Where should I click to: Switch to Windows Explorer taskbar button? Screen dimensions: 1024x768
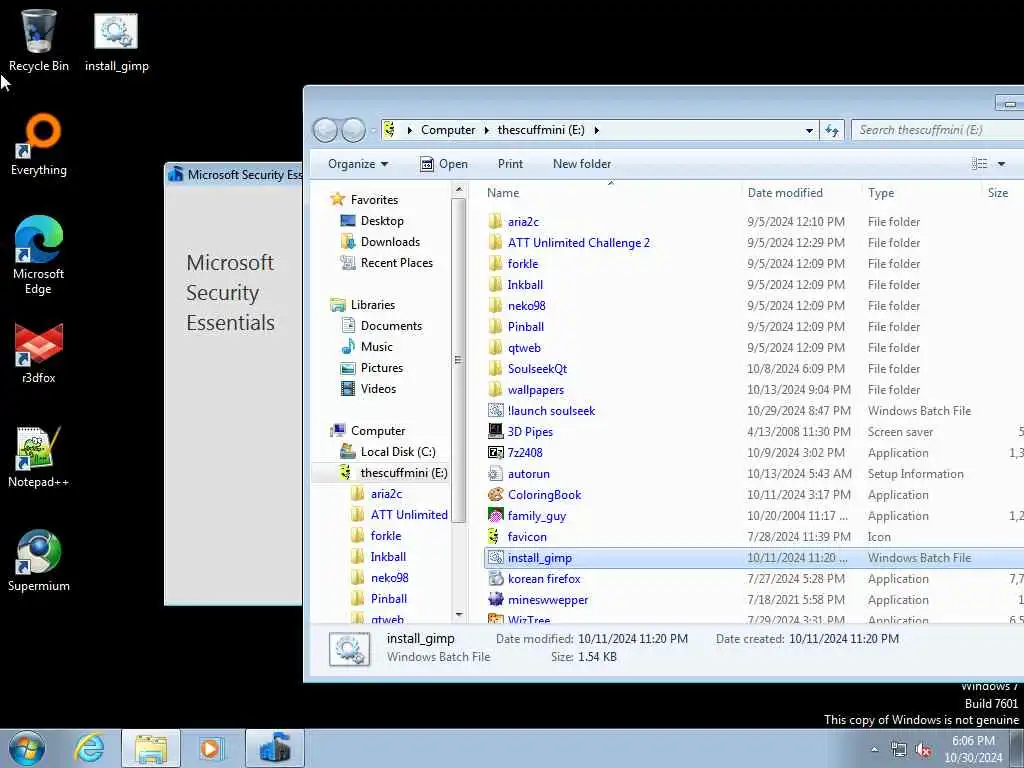[151, 748]
